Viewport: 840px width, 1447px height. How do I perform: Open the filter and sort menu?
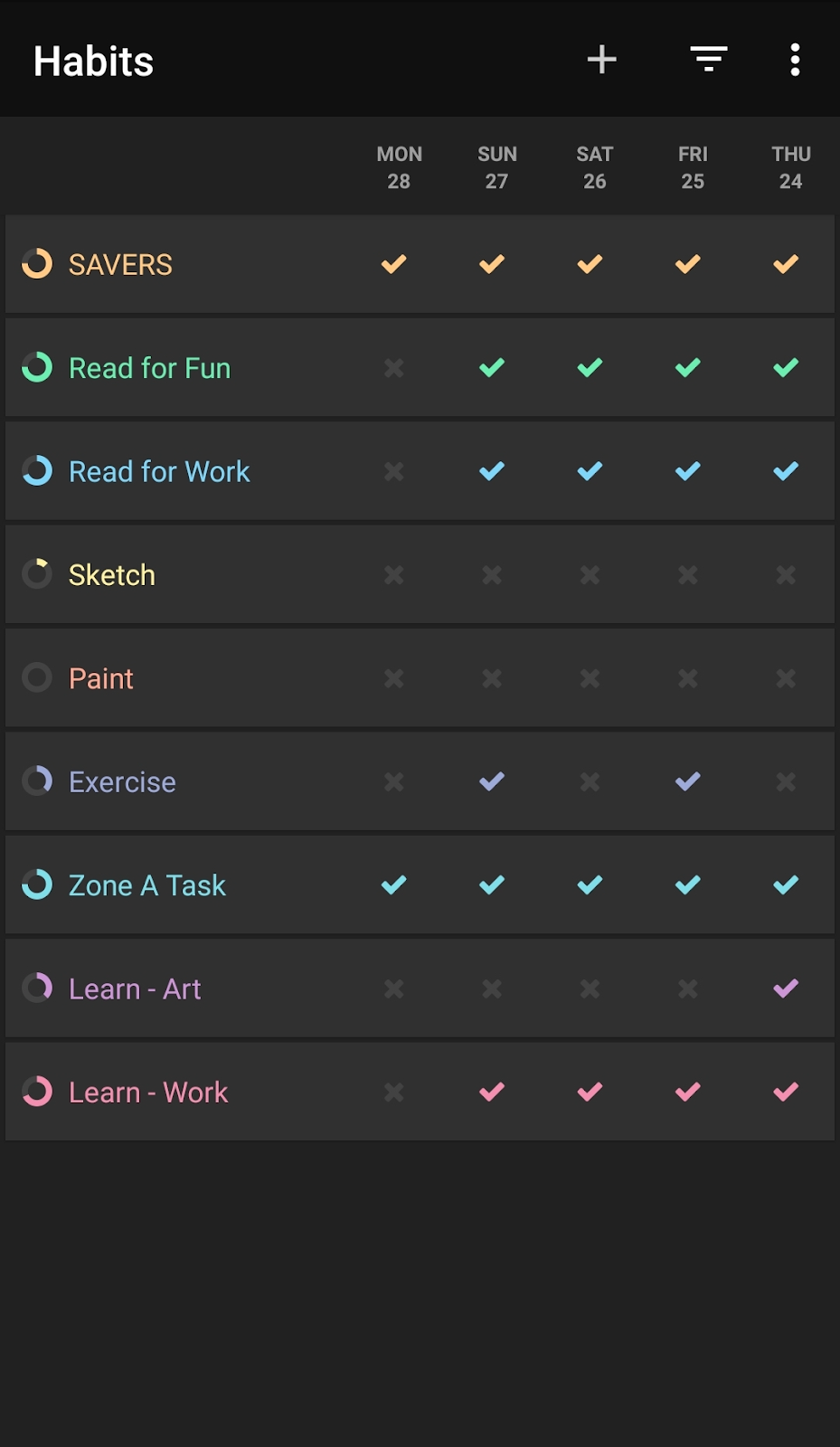(x=709, y=61)
